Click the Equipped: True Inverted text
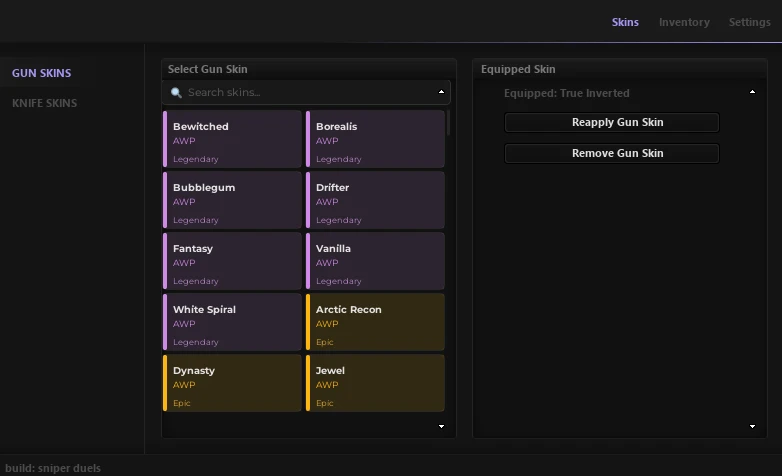The height and width of the screenshot is (476, 782). 567,93
